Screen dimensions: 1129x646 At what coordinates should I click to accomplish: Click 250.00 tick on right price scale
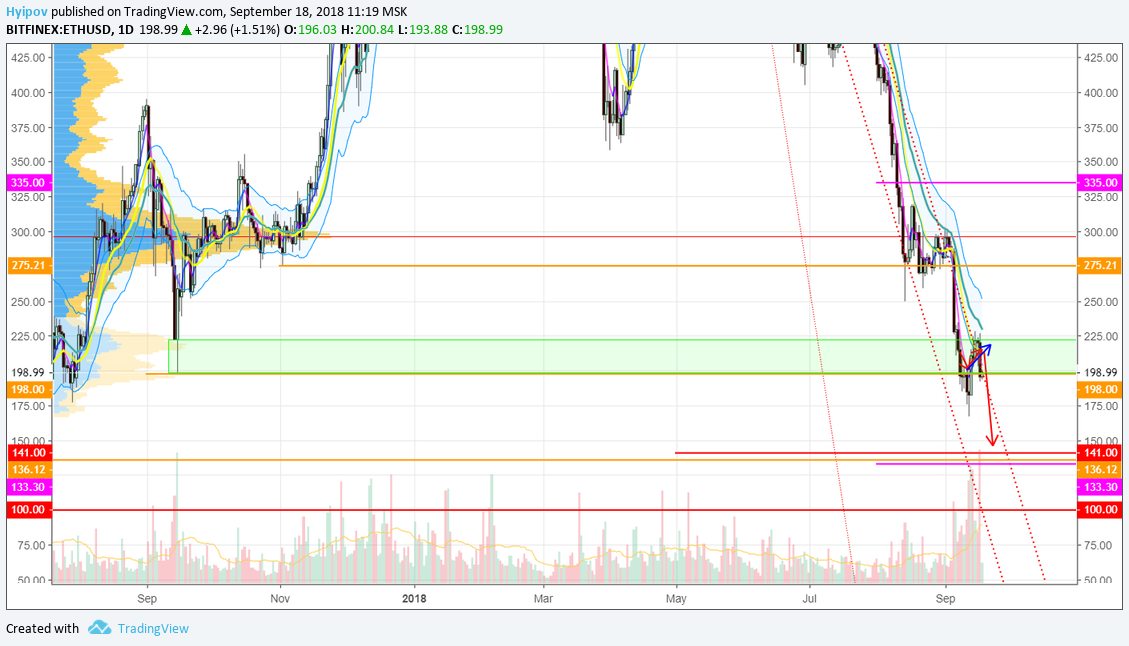pos(1100,302)
